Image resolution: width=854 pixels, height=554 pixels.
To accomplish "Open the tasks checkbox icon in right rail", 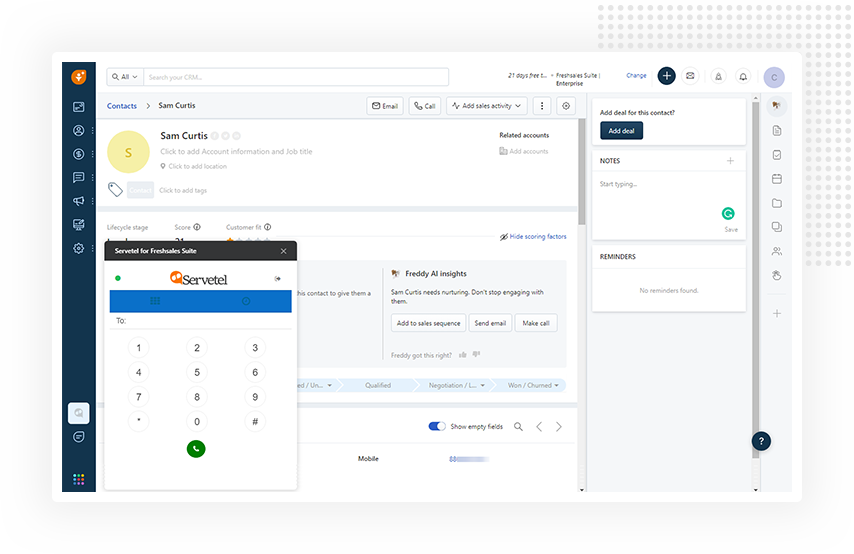I will point(777,155).
